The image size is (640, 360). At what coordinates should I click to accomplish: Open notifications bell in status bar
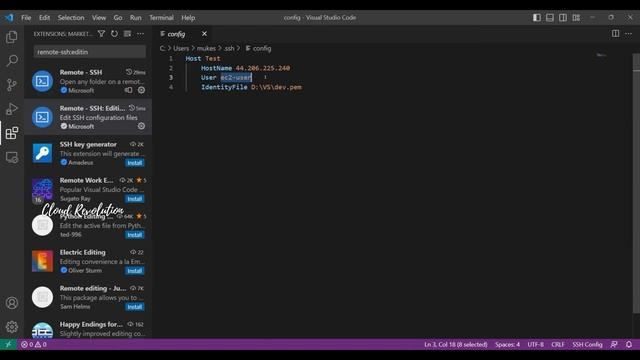pos(629,344)
